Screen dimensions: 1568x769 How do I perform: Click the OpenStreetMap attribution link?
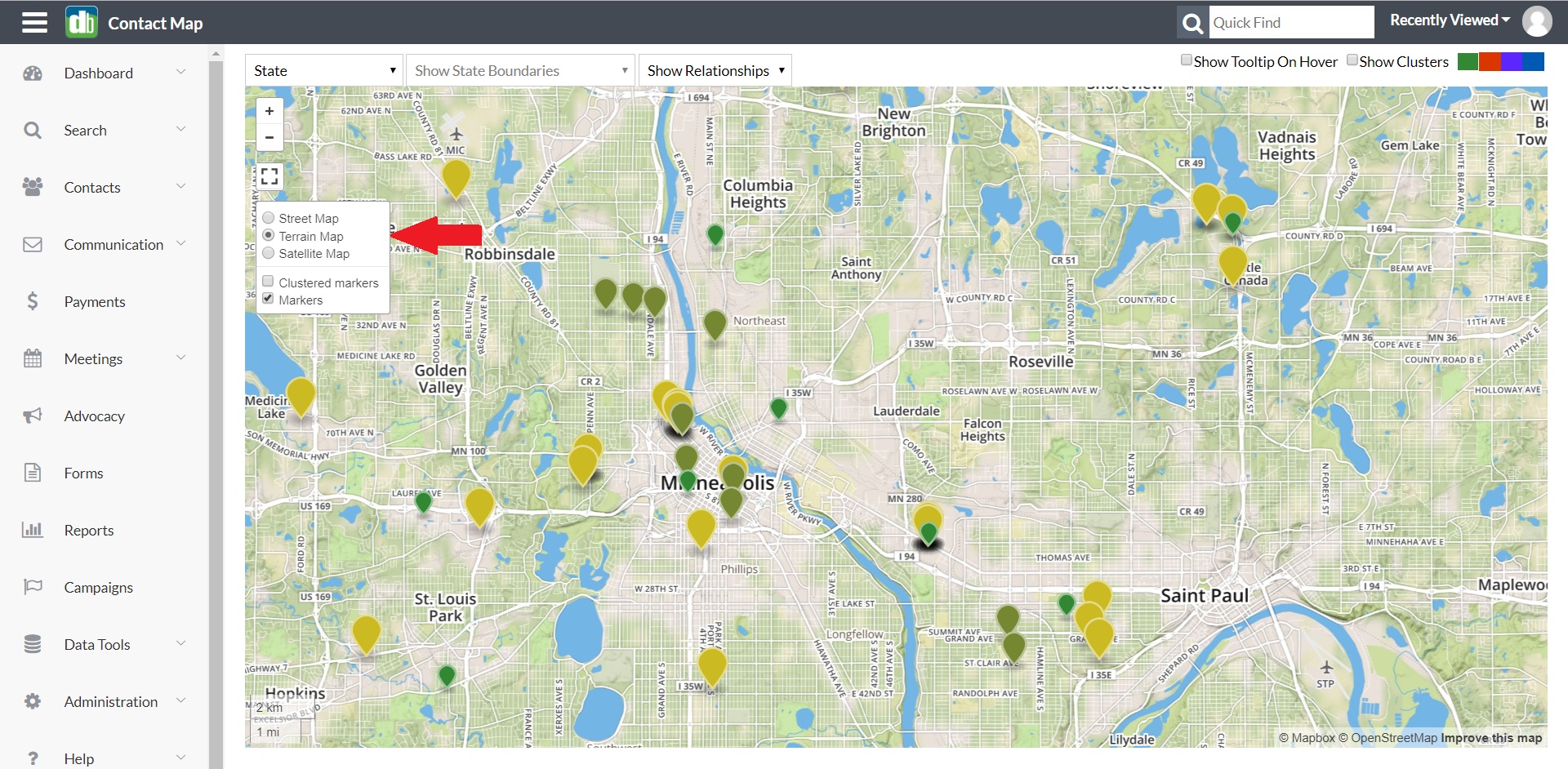pos(1388,738)
